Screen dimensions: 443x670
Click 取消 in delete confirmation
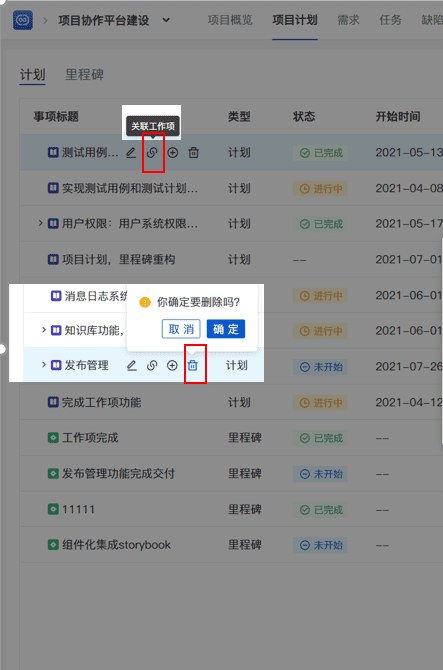(x=181, y=329)
